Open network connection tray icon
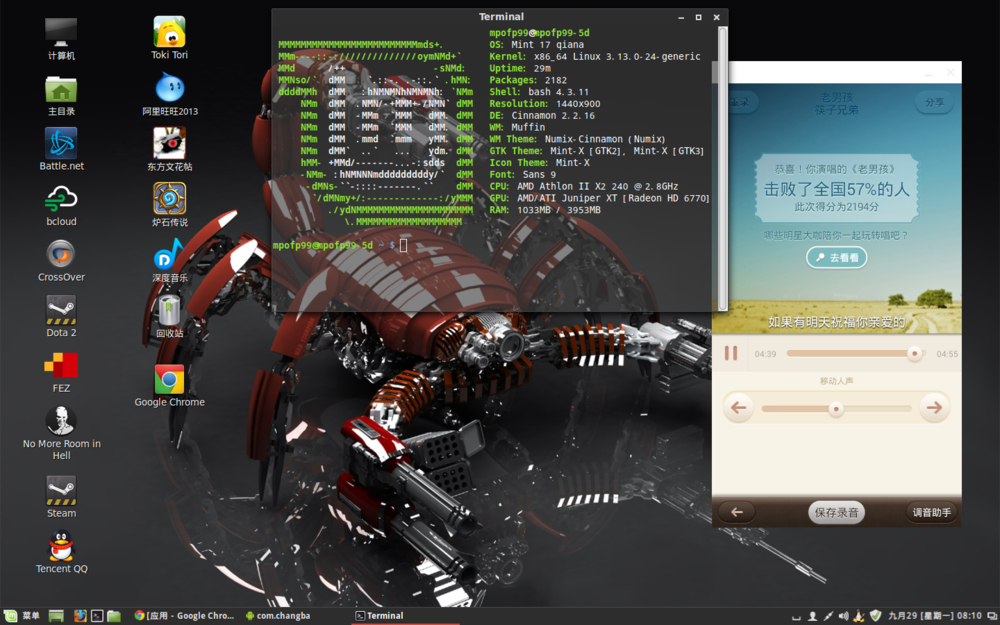 point(828,616)
